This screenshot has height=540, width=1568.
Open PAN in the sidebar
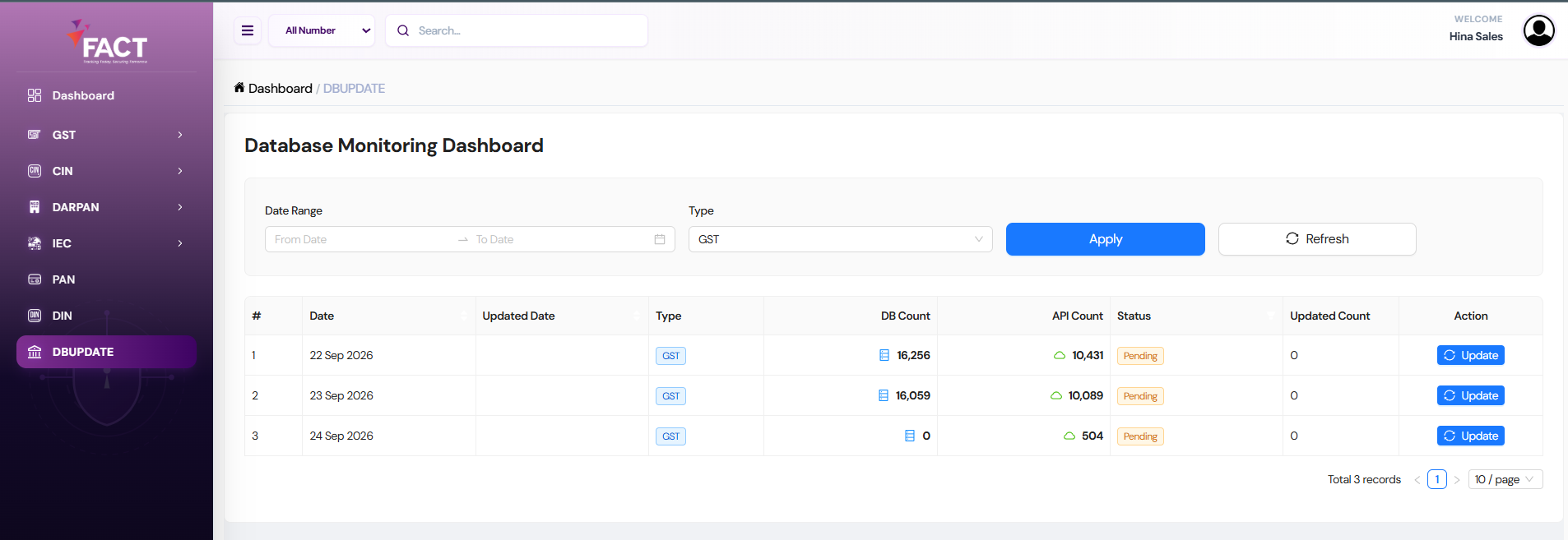point(106,279)
